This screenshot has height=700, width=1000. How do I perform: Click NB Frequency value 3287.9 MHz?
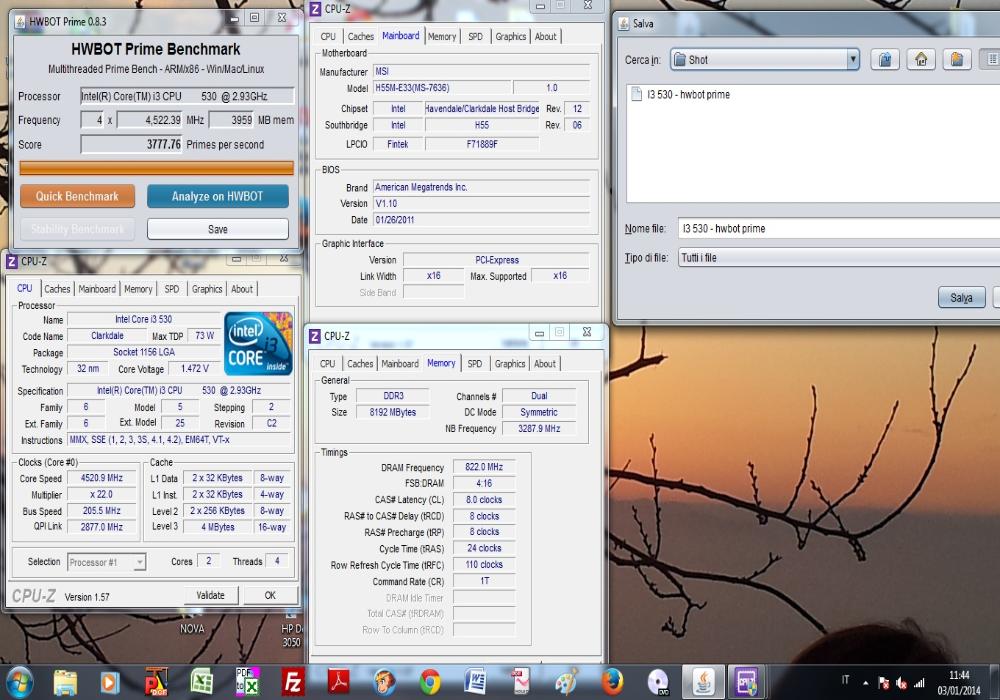(x=539, y=428)
